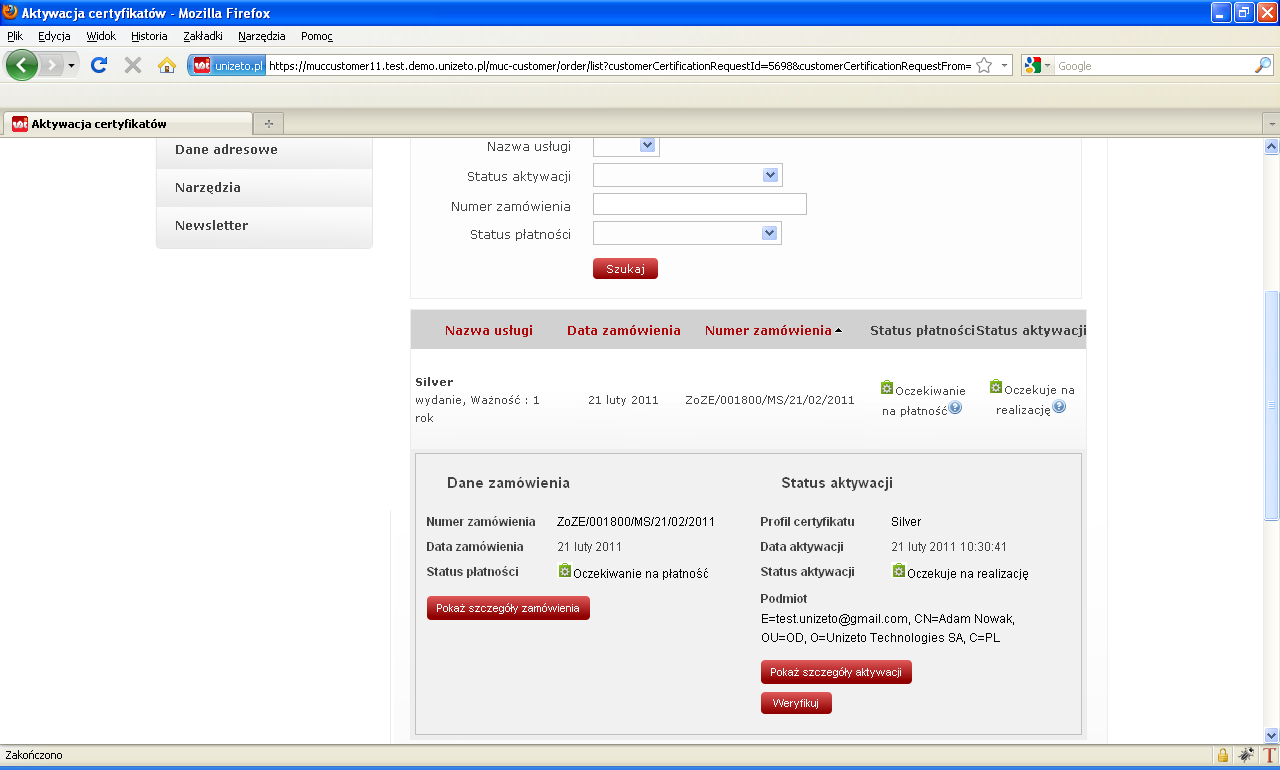Click the bug icon in status bar
The image size is (1280, 770).
pyautogui.click(x=1246, y=755)
